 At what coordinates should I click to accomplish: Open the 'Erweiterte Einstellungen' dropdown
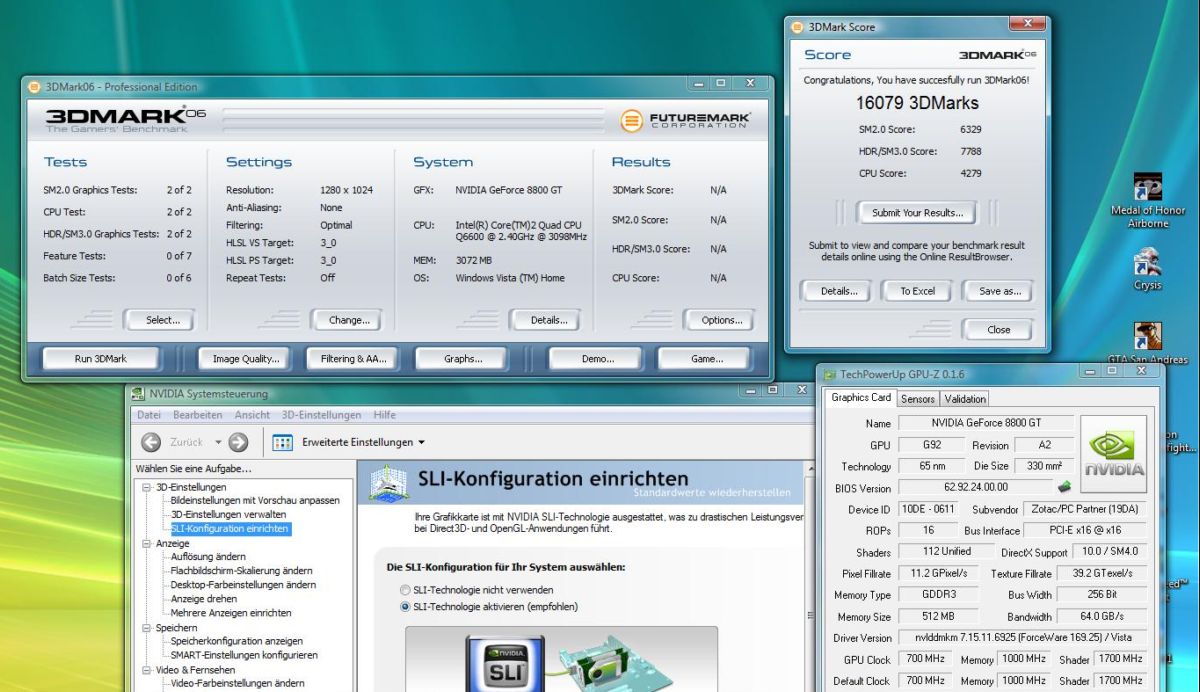pos(364,442)
